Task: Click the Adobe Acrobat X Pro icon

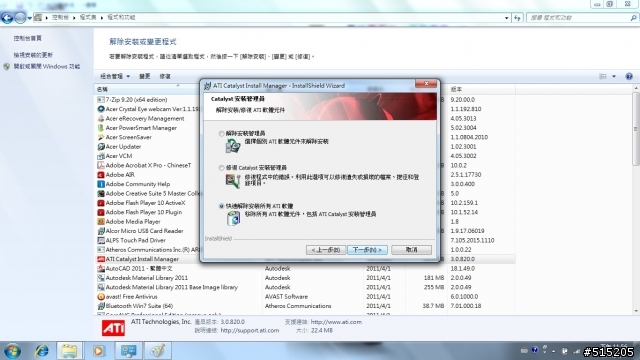Action: click(x=101, y=165)
